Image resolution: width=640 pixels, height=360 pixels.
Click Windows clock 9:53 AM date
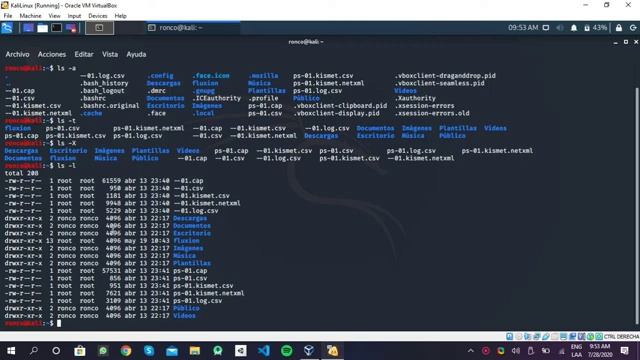coord(600,351)
